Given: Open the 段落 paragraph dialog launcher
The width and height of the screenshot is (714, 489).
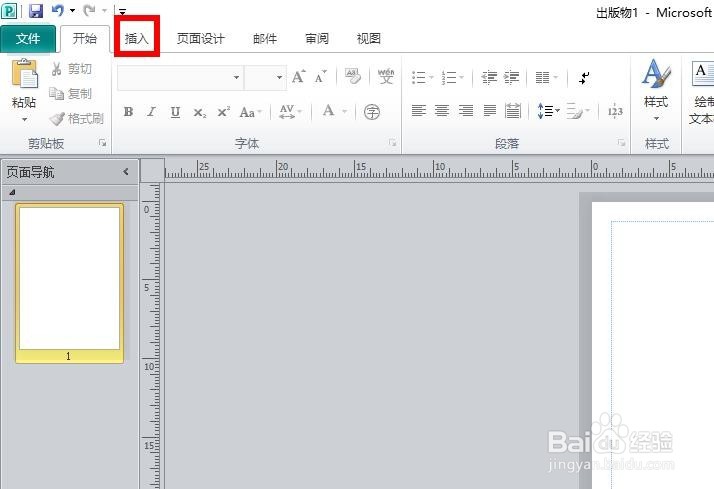Looking at the screenshot, I should pos(622,143).
